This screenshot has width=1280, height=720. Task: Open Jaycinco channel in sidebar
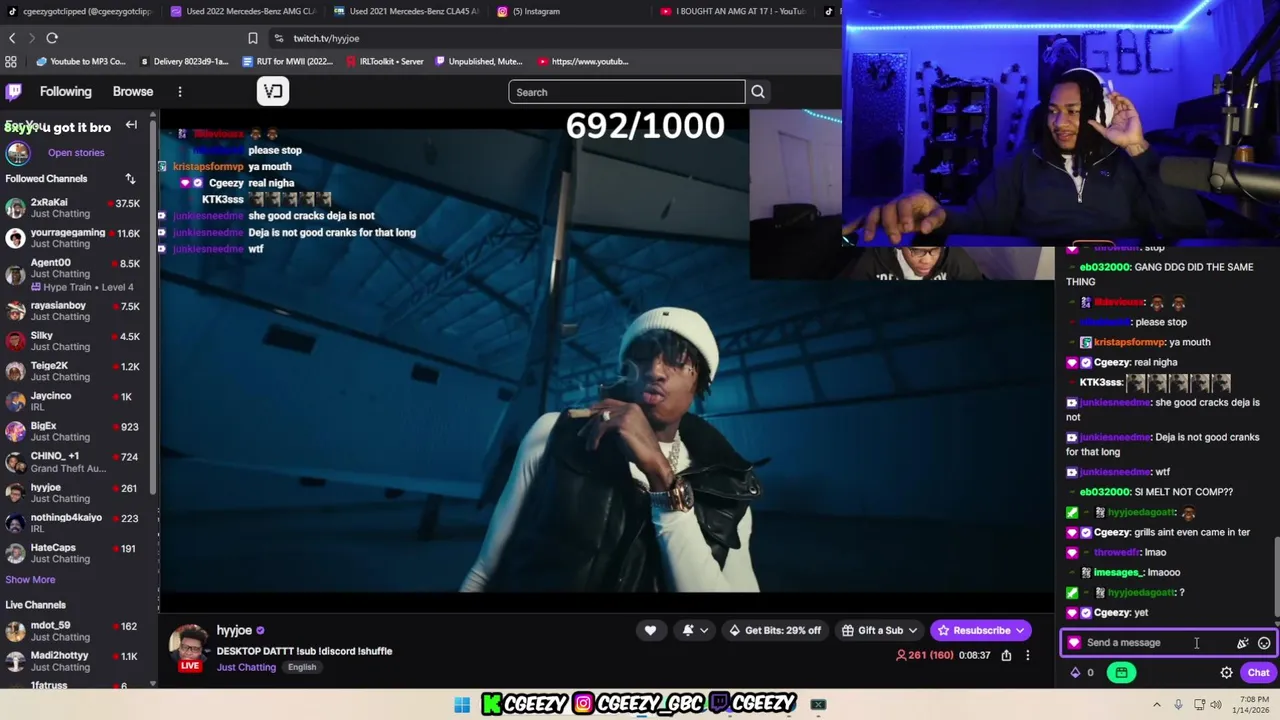(75, 401)
